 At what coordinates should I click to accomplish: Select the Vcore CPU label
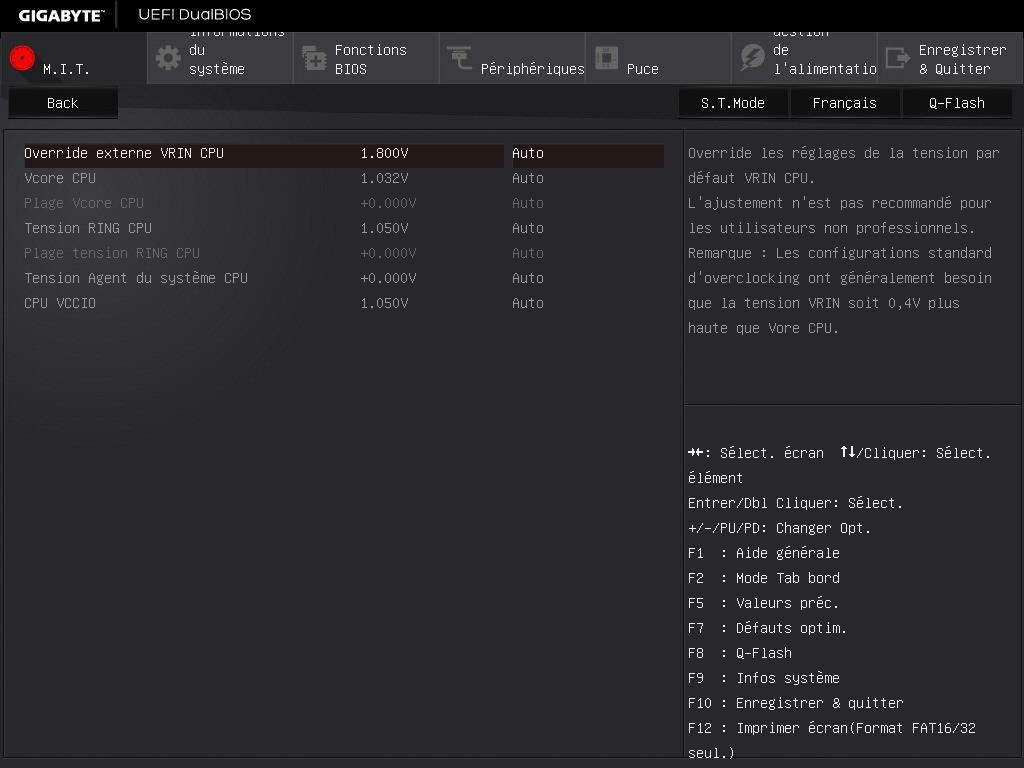pos(60,178)
